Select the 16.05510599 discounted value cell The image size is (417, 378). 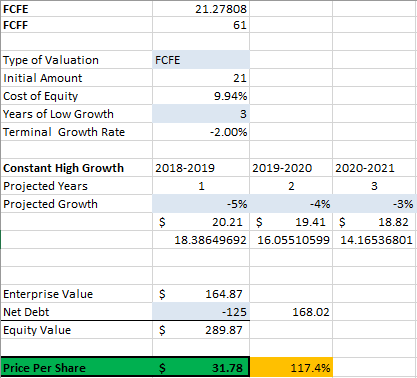pyautogui.click(x=291, y=240)
